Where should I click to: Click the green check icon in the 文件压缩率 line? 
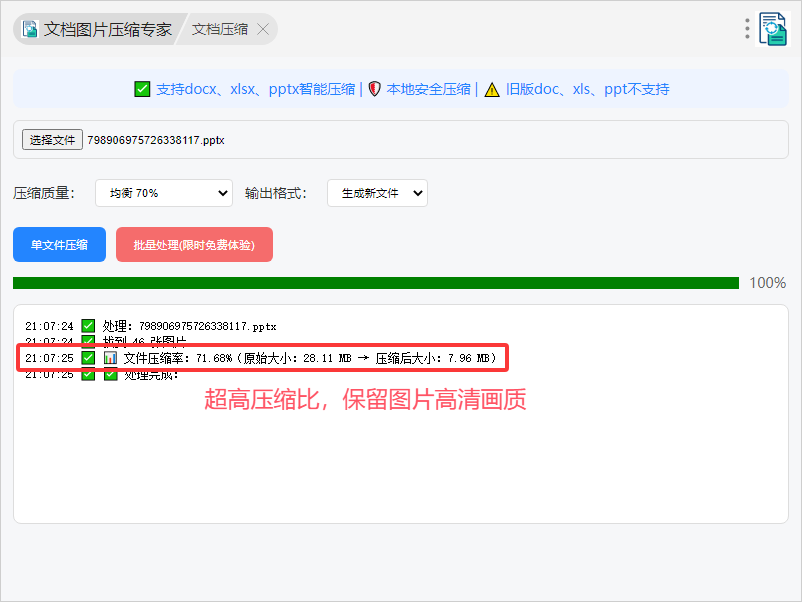pyautogui.click(x=88, y=358)
